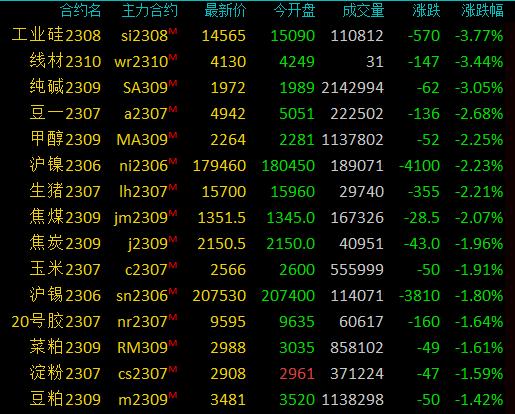Viewport: 515px width, 414px height.
Task: Sort by the 涨跌 column header
Action: coord(426,11)
